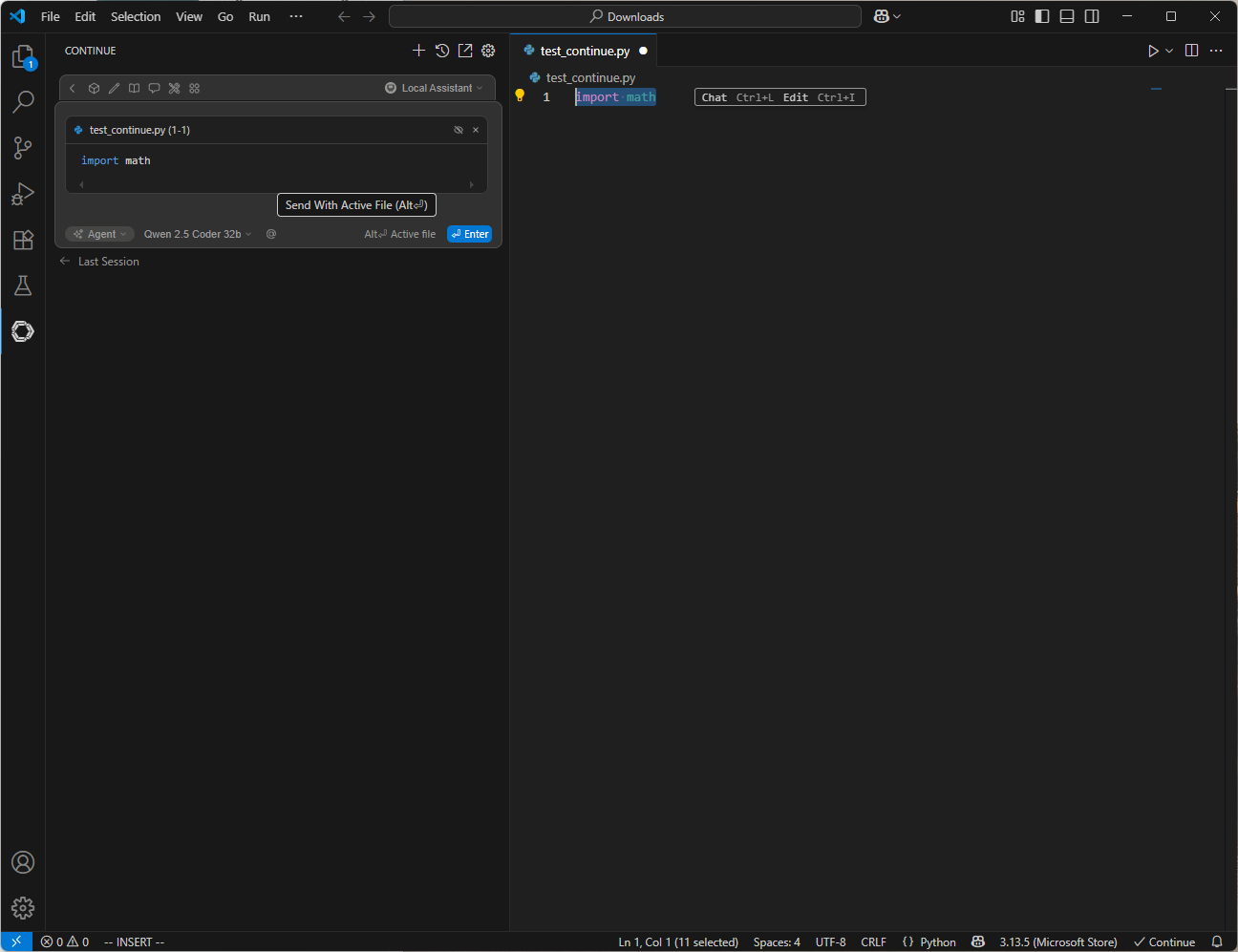Viewport: 1238px width, 952px height.
Task: Open the Copilot icon in title bar
Action: 882,16
